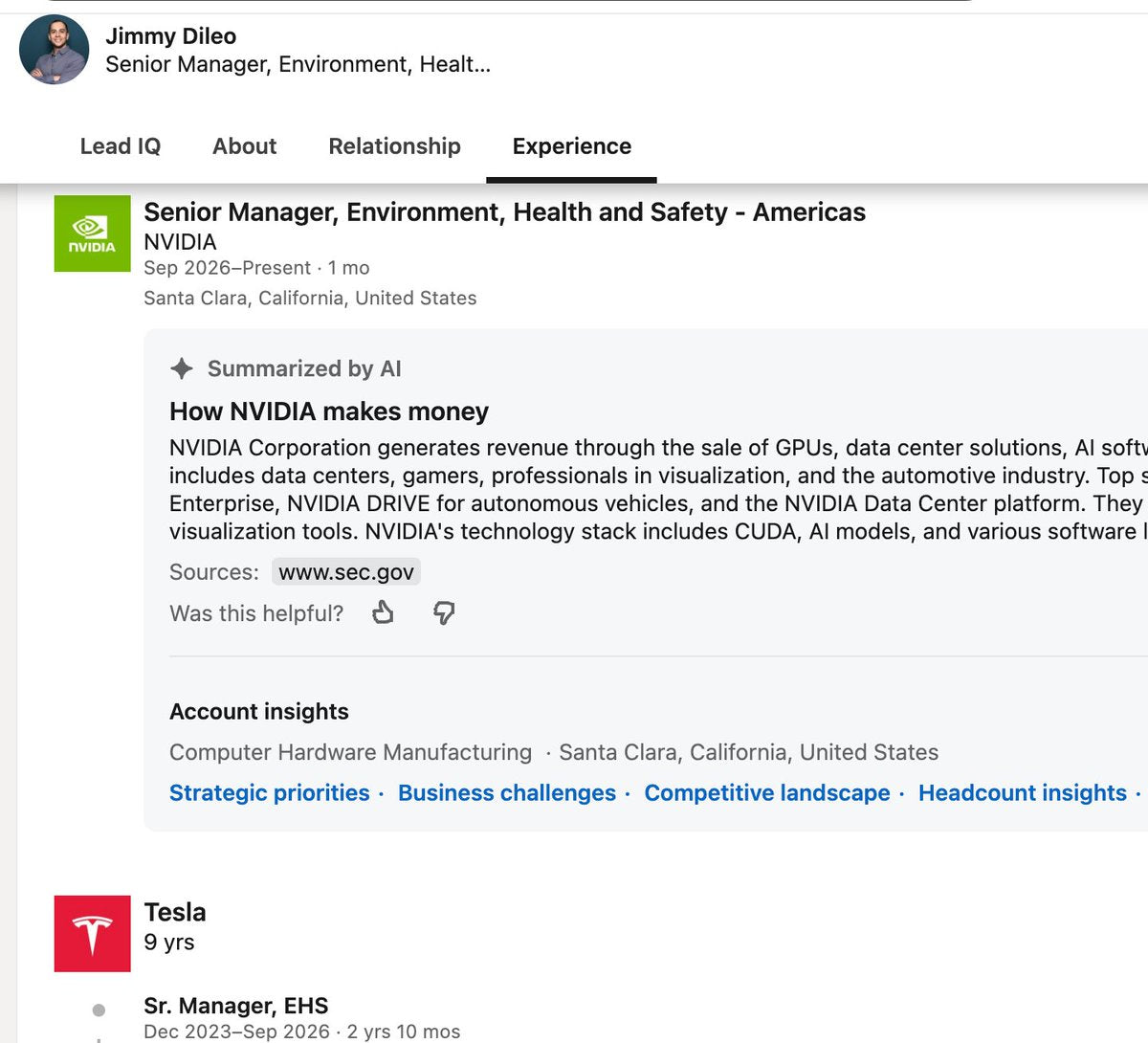Open the Business challenges link
The height and width of the screenshot is (1043, 1148).
click(x=507, y=793)
